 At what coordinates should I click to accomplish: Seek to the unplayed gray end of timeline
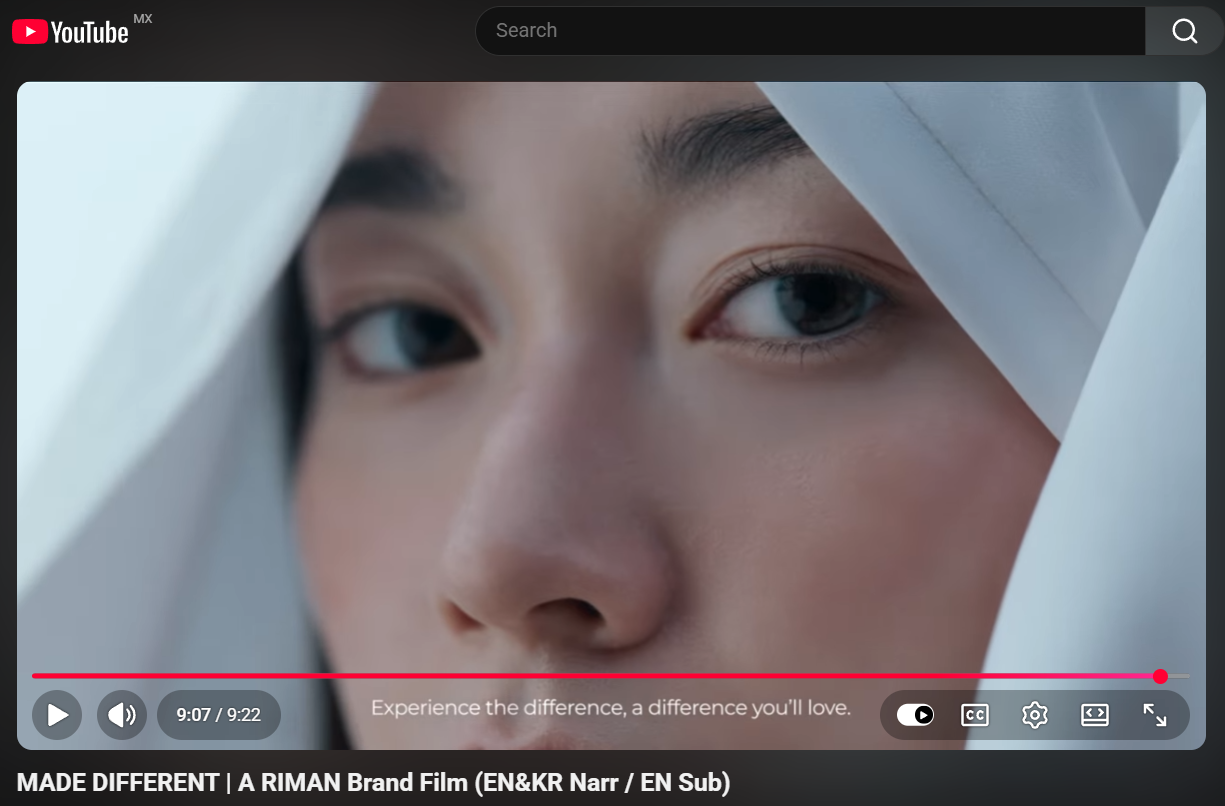click(x=1179, y=676)
